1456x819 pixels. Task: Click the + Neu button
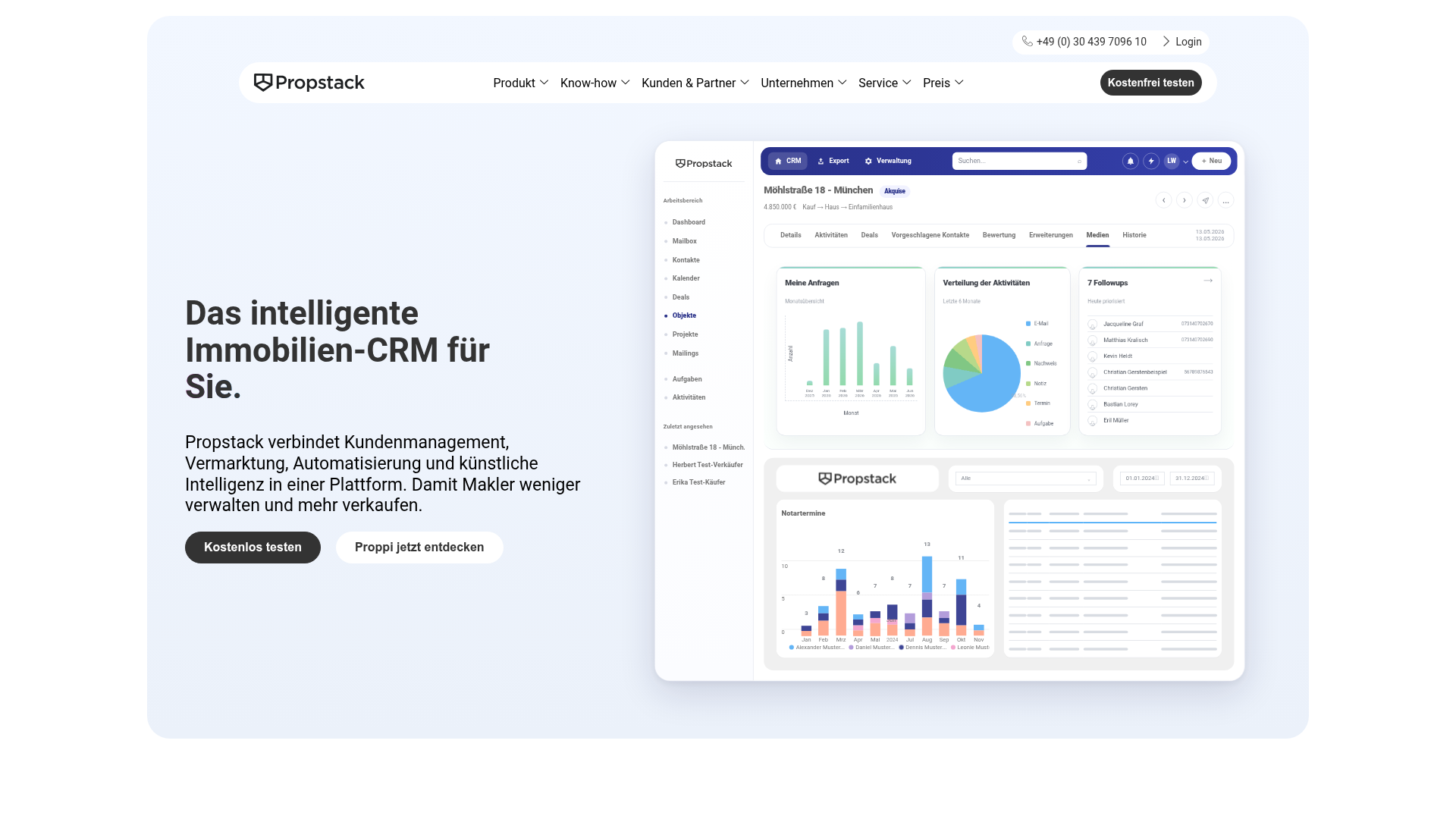[1211, 161]
